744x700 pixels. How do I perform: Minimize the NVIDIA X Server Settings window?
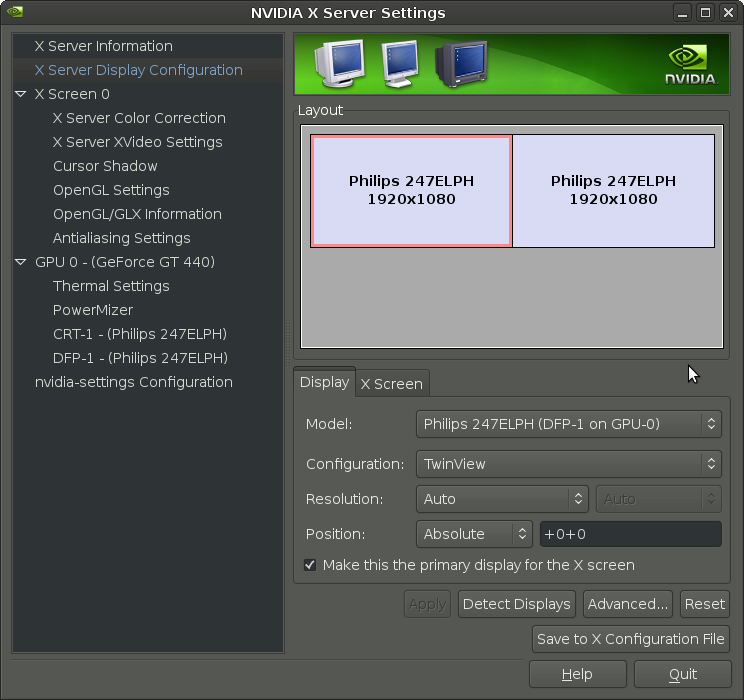(682, 13)
